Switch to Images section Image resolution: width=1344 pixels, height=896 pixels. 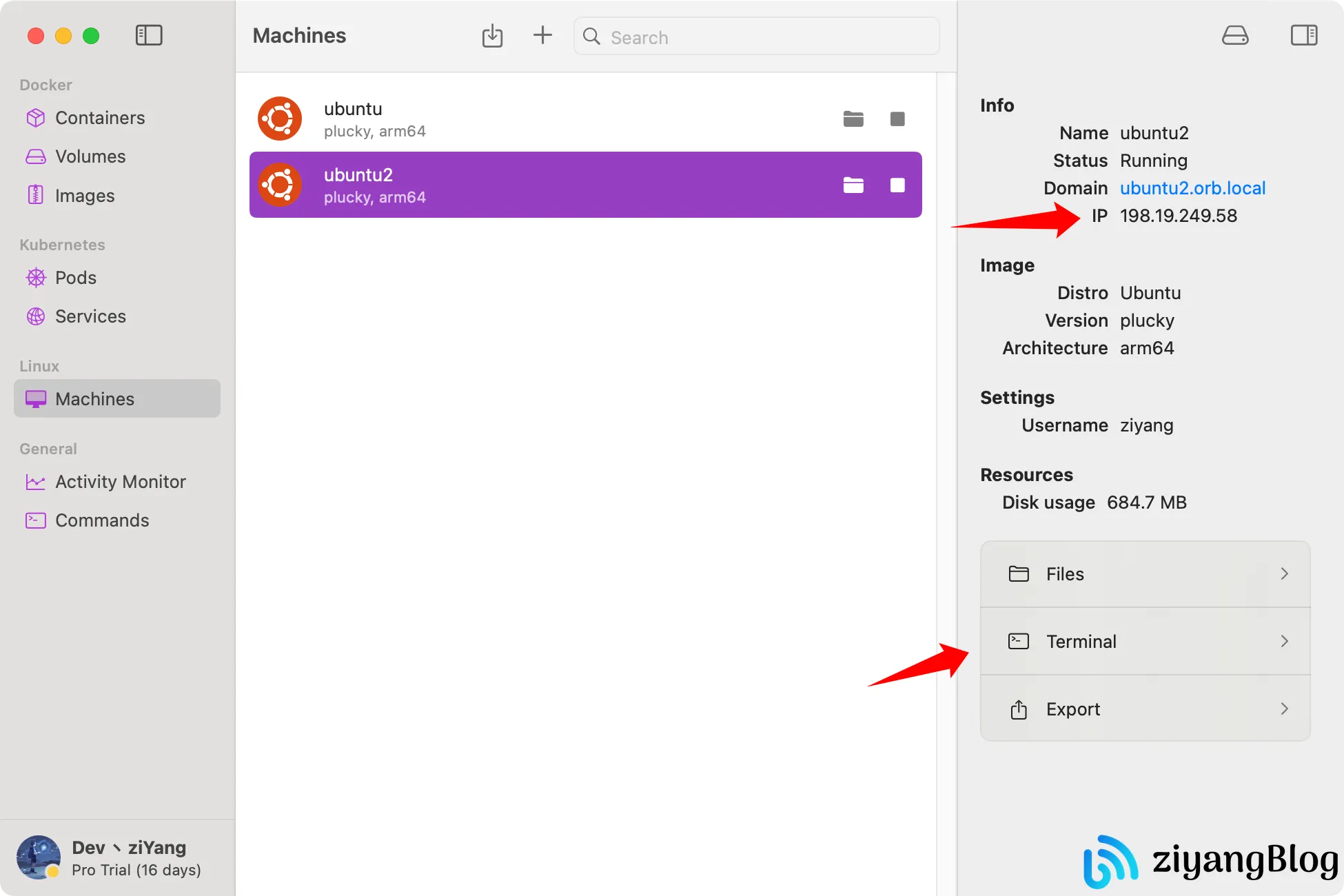[117, 195]
